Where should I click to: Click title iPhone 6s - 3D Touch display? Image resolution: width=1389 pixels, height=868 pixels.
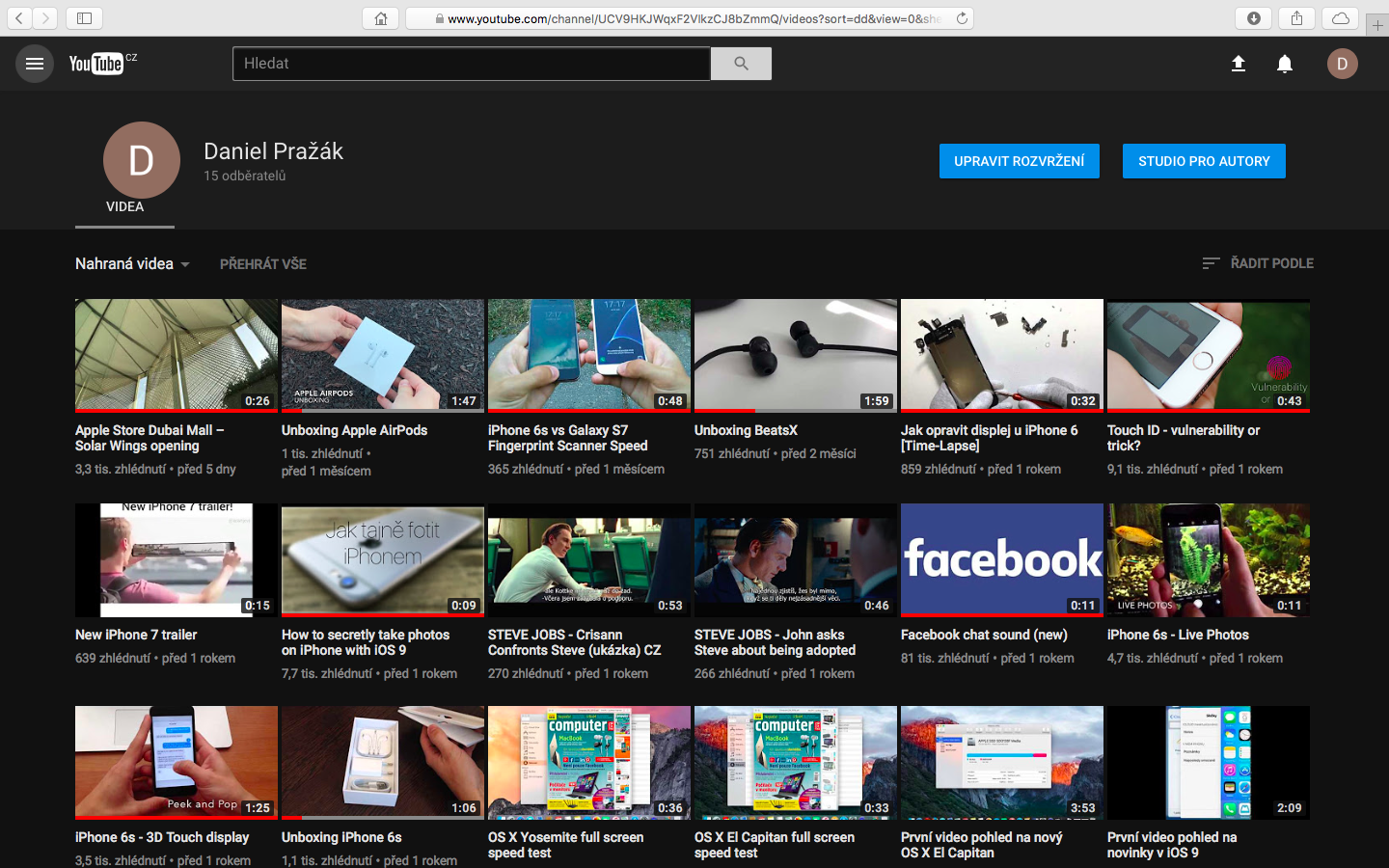[x=162, y=837]
